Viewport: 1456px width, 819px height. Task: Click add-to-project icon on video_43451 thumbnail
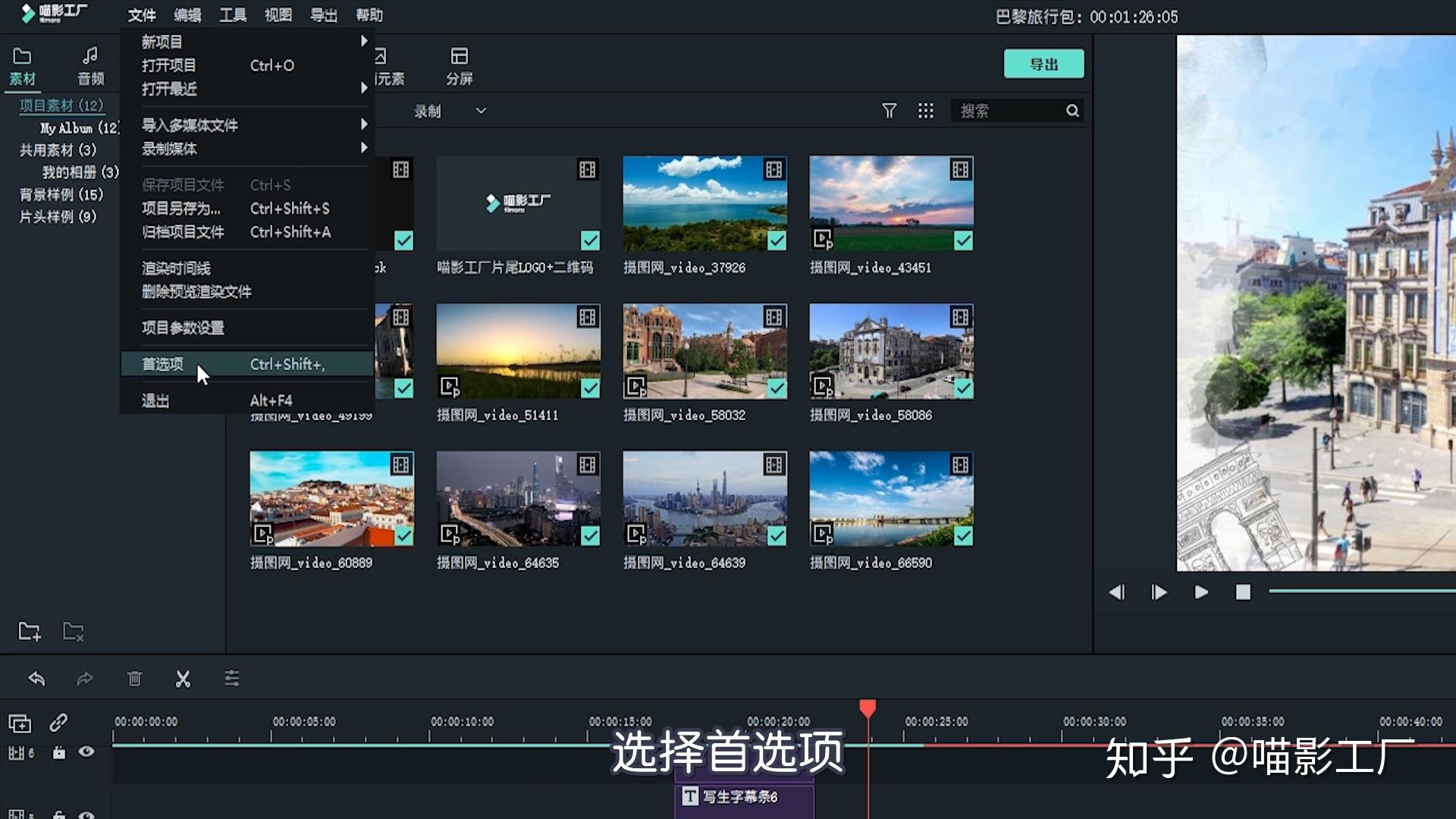(823, 240)
